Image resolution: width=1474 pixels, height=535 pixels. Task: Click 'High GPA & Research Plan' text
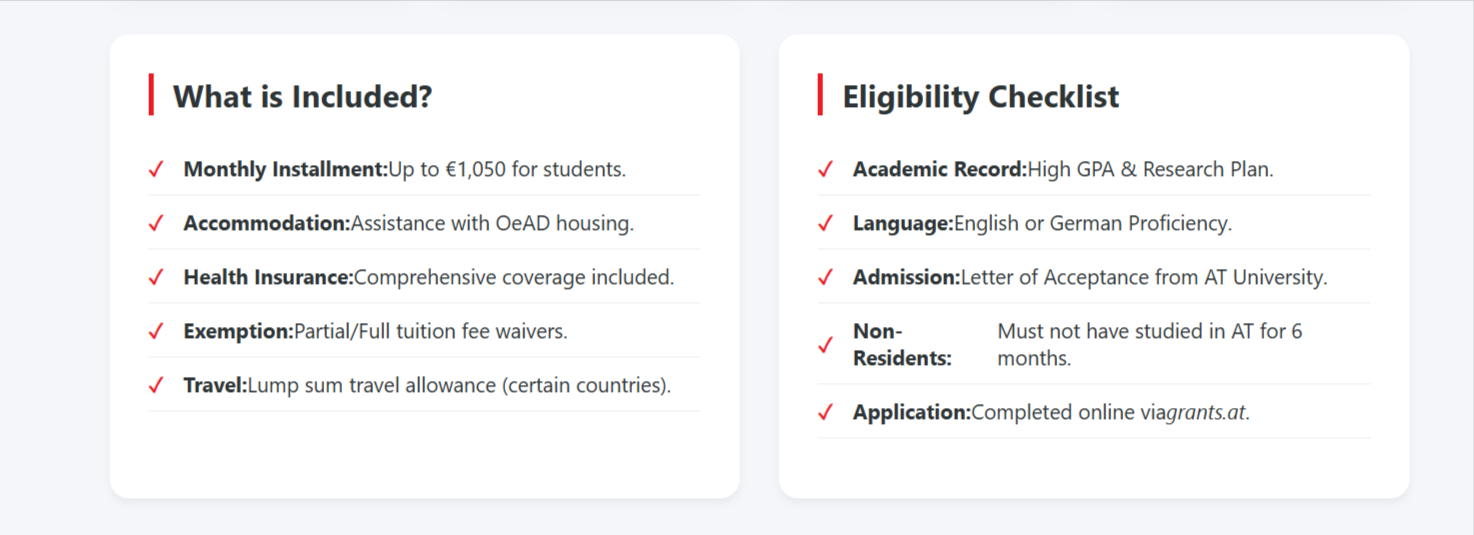(x=1150, y=169)
